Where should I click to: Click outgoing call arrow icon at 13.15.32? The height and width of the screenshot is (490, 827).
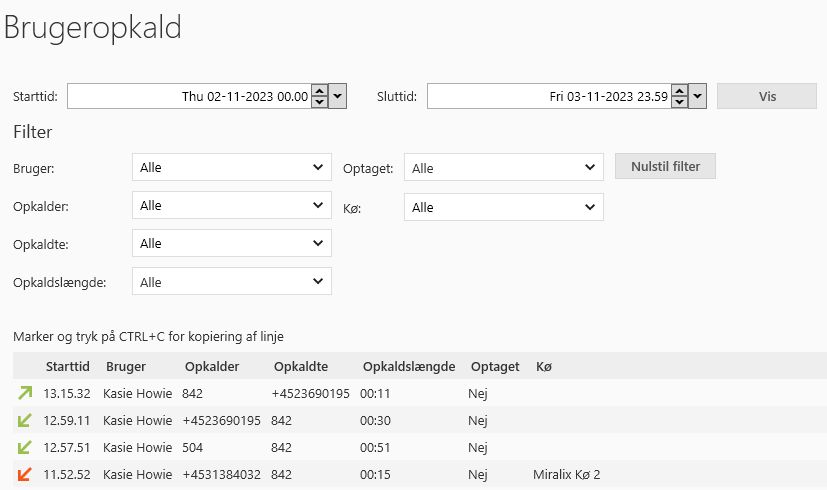(x=25, y=393)
